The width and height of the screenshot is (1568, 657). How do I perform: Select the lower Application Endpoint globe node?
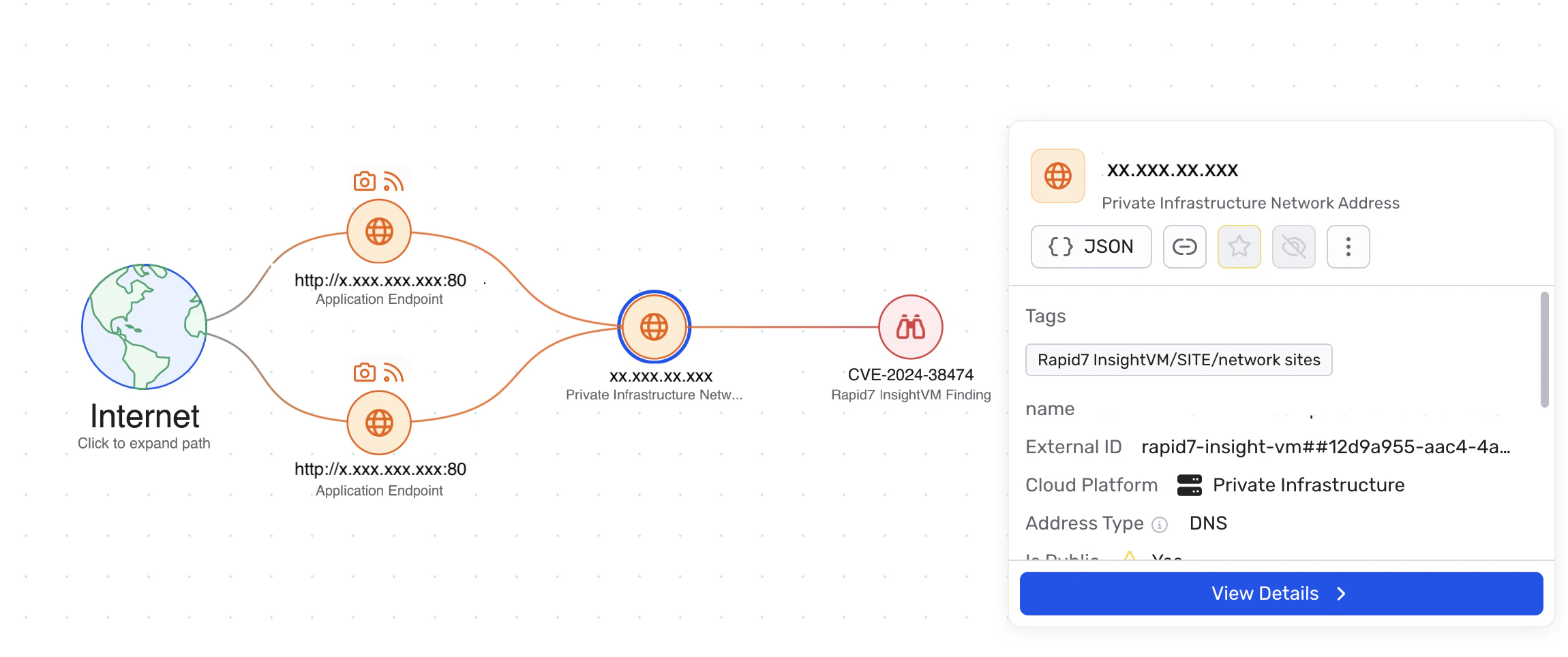click(379, 423)
